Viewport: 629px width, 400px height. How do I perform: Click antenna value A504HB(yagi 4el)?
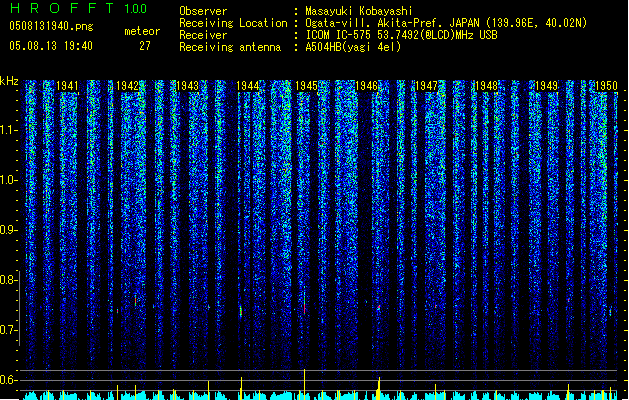353,47
